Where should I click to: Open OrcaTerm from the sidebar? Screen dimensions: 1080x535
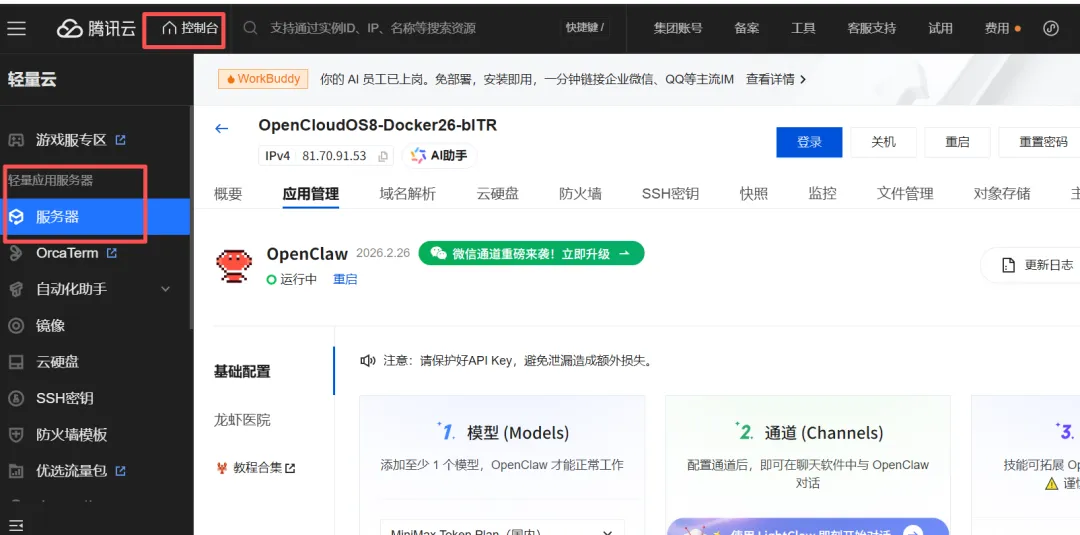click(67, 253)
